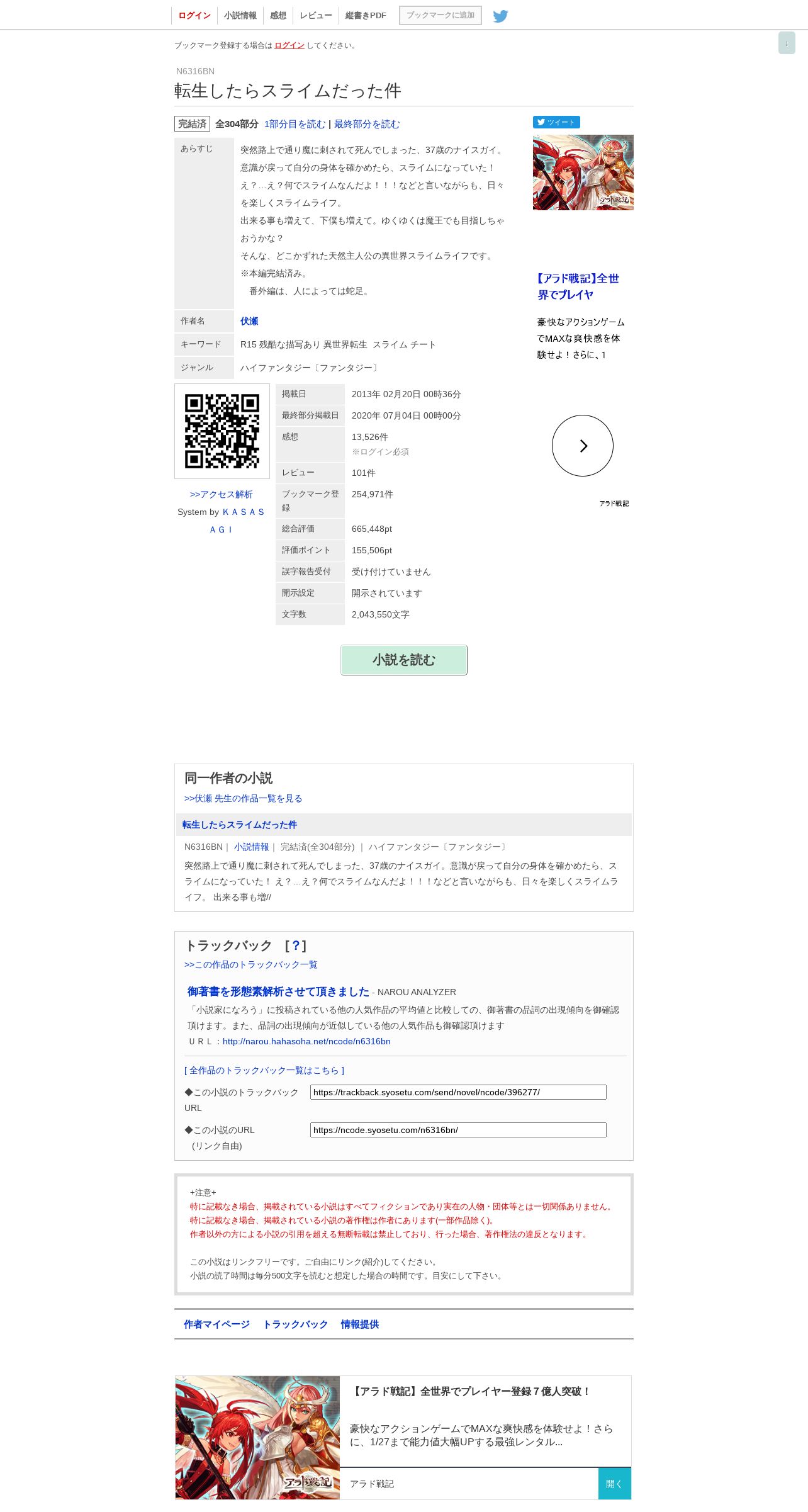Open 伏瀬 先生の作品一覧を見る link
This screenshot has width=808, height=1512.
(x=243, y=798)
